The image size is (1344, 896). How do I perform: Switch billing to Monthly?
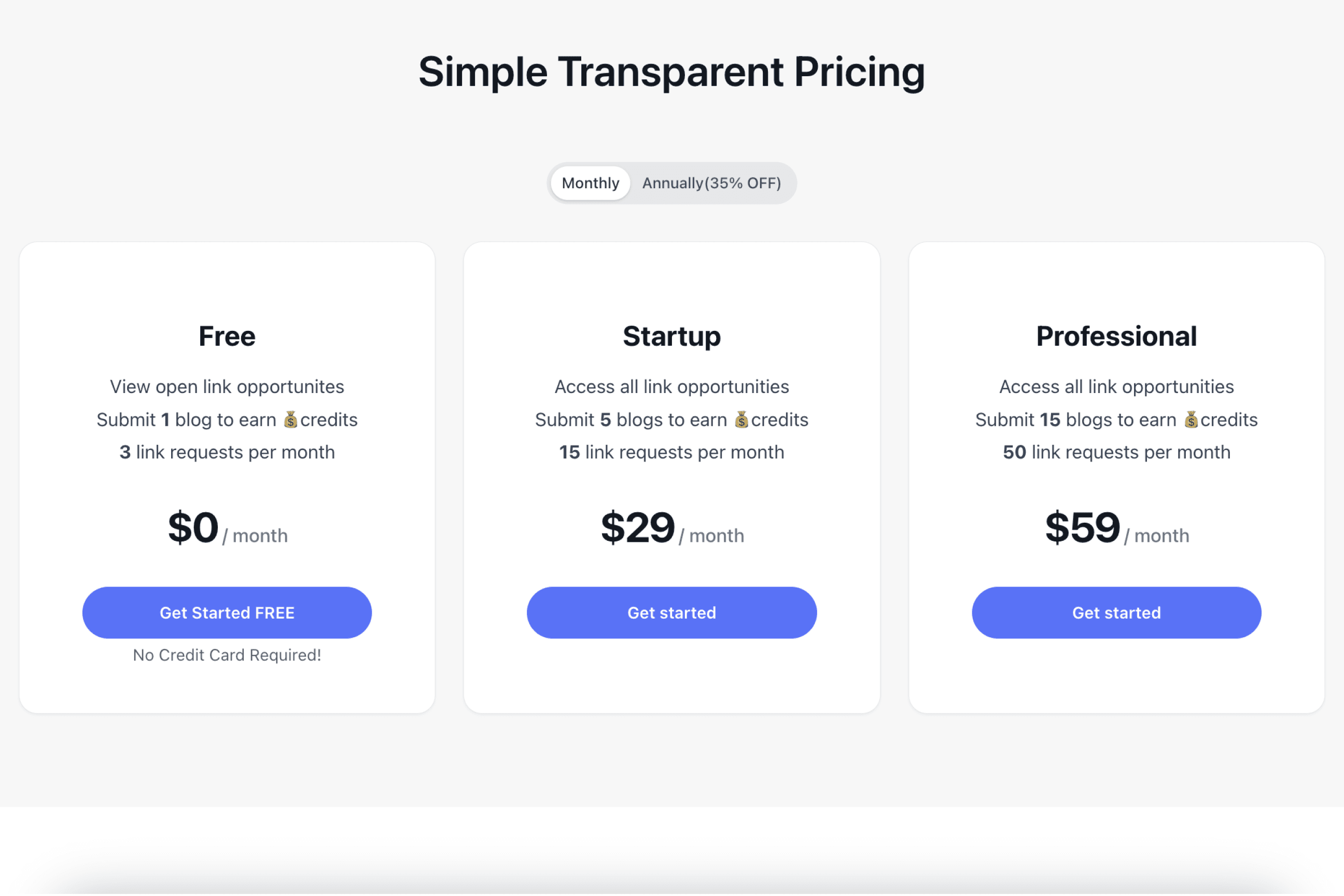point(590,184)
